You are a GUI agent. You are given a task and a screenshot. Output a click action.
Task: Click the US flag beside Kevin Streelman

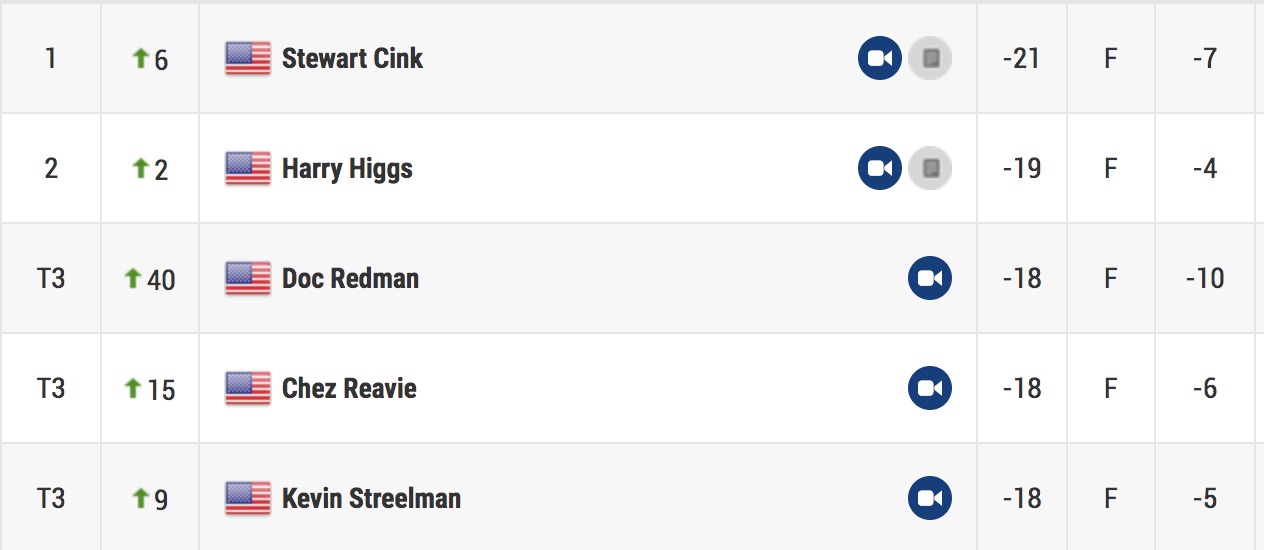(x=248, y=499)
